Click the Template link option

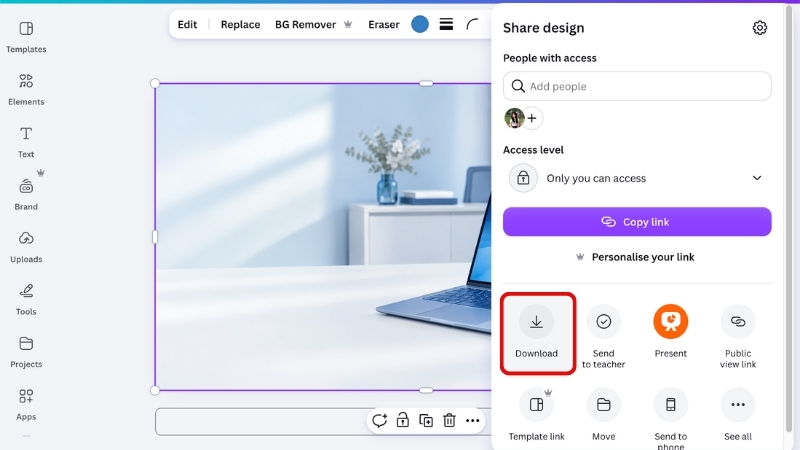coord(536,414)
